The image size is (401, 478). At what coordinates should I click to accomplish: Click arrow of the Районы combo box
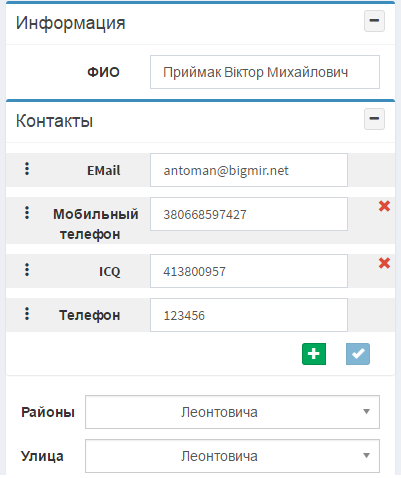click(x=366, y=412)
